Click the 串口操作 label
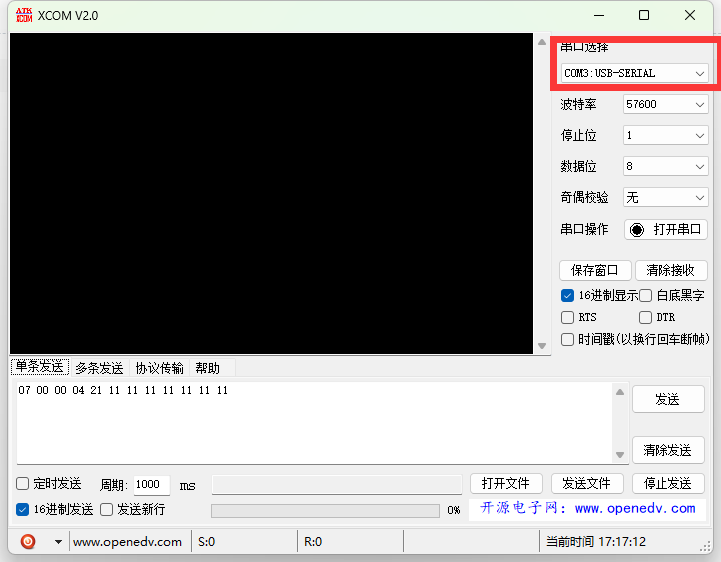This screenshot has height=562, width=721. click(584, 229)
